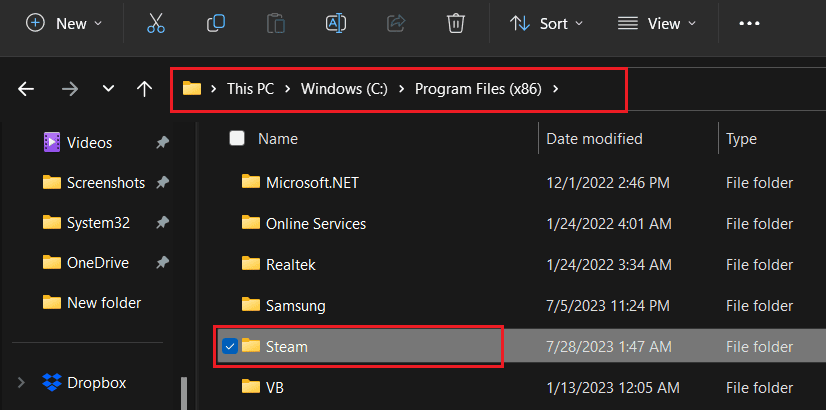The width and height of the screenshot is (826, 410).
Task: Expand the Dropbox tree node
Action: tap(21, 383)
